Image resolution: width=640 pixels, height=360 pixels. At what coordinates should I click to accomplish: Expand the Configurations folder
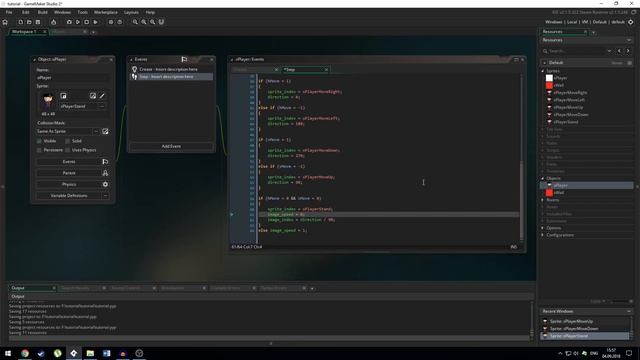(543, 235)
